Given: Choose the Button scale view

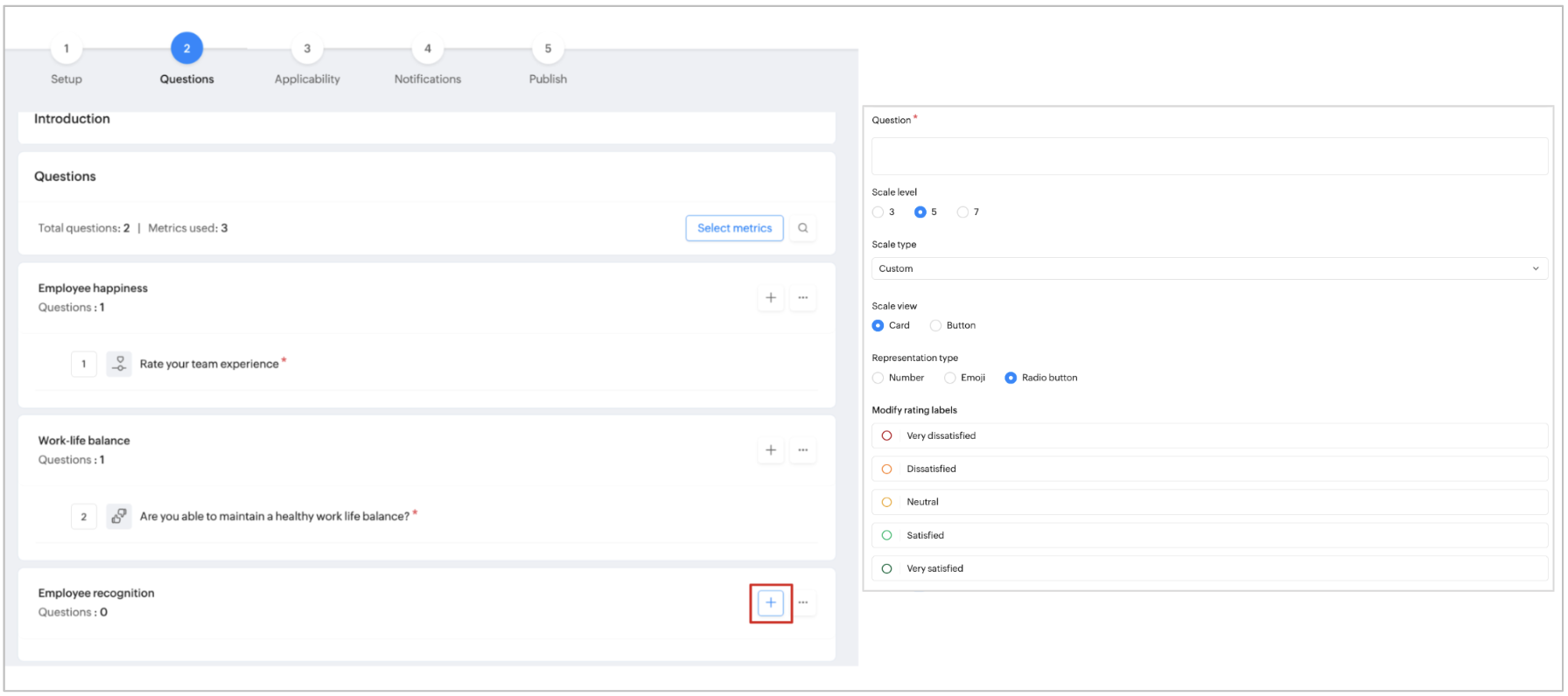Looking at the screenshot, I should 936,325.
